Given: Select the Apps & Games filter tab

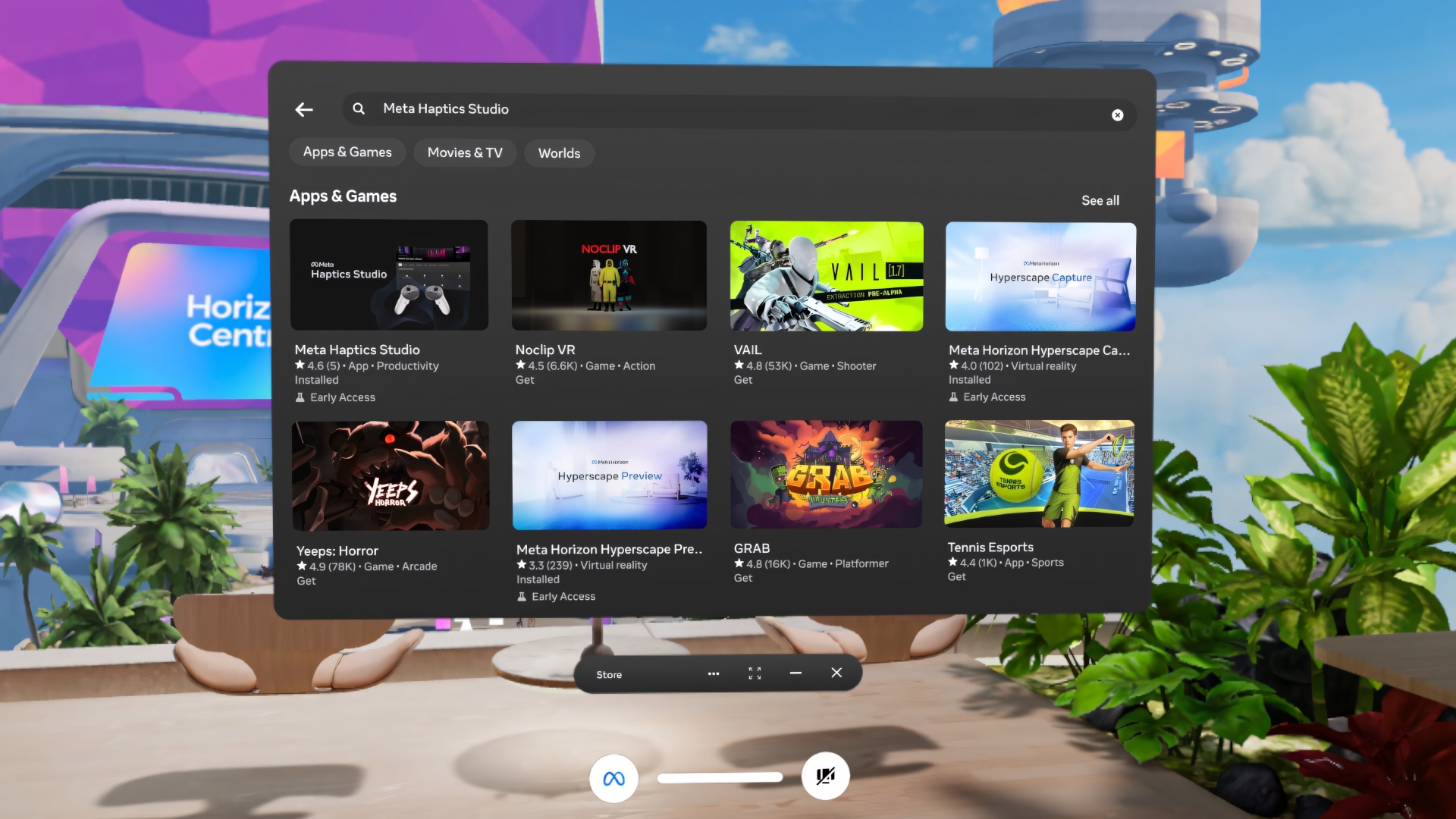Looking at the screenshot, I should click(347, 152).
